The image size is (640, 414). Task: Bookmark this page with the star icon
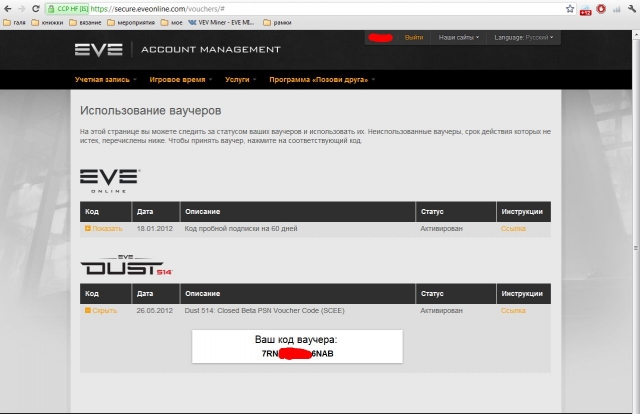pos(570,9)
